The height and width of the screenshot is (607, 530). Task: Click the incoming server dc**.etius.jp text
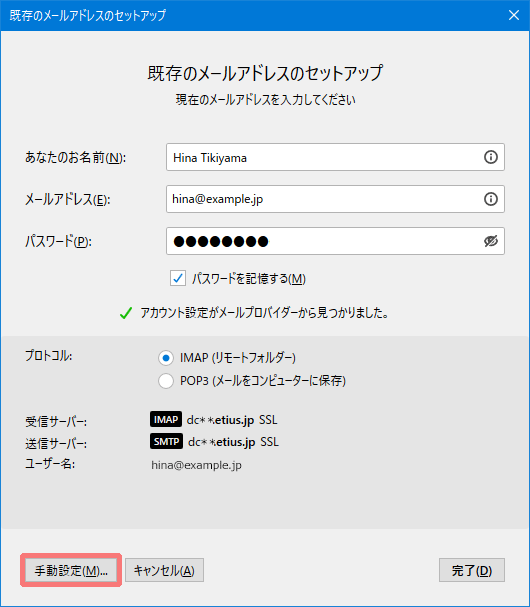click(220, 420)
